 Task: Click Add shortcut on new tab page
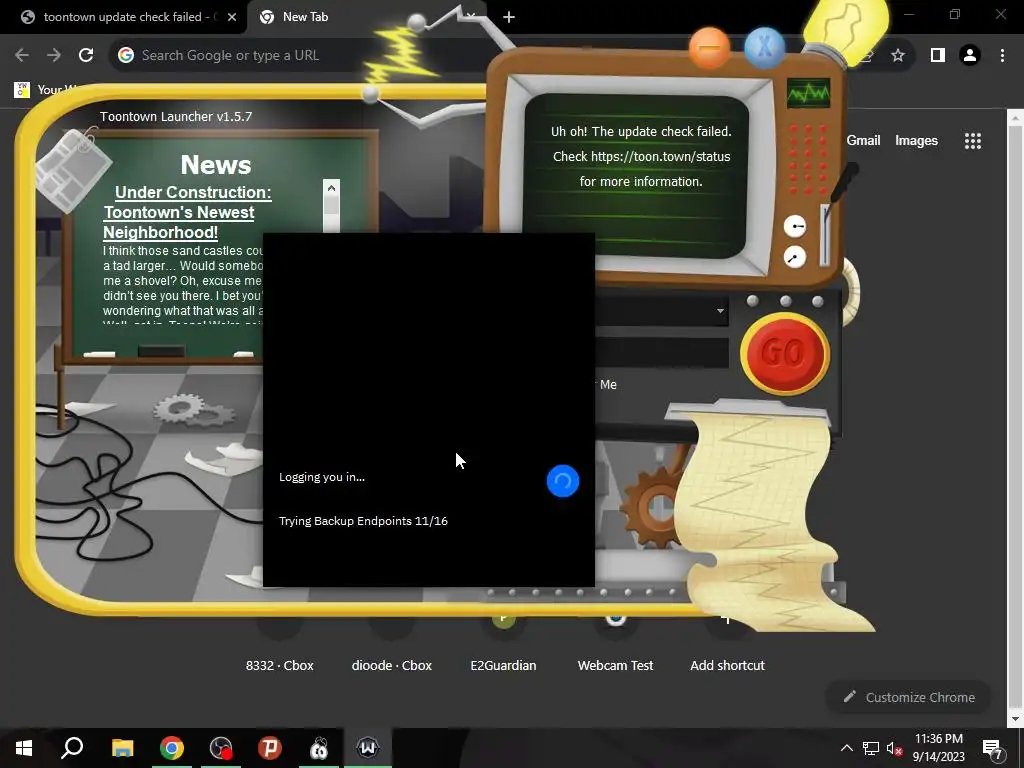point(728,665)
